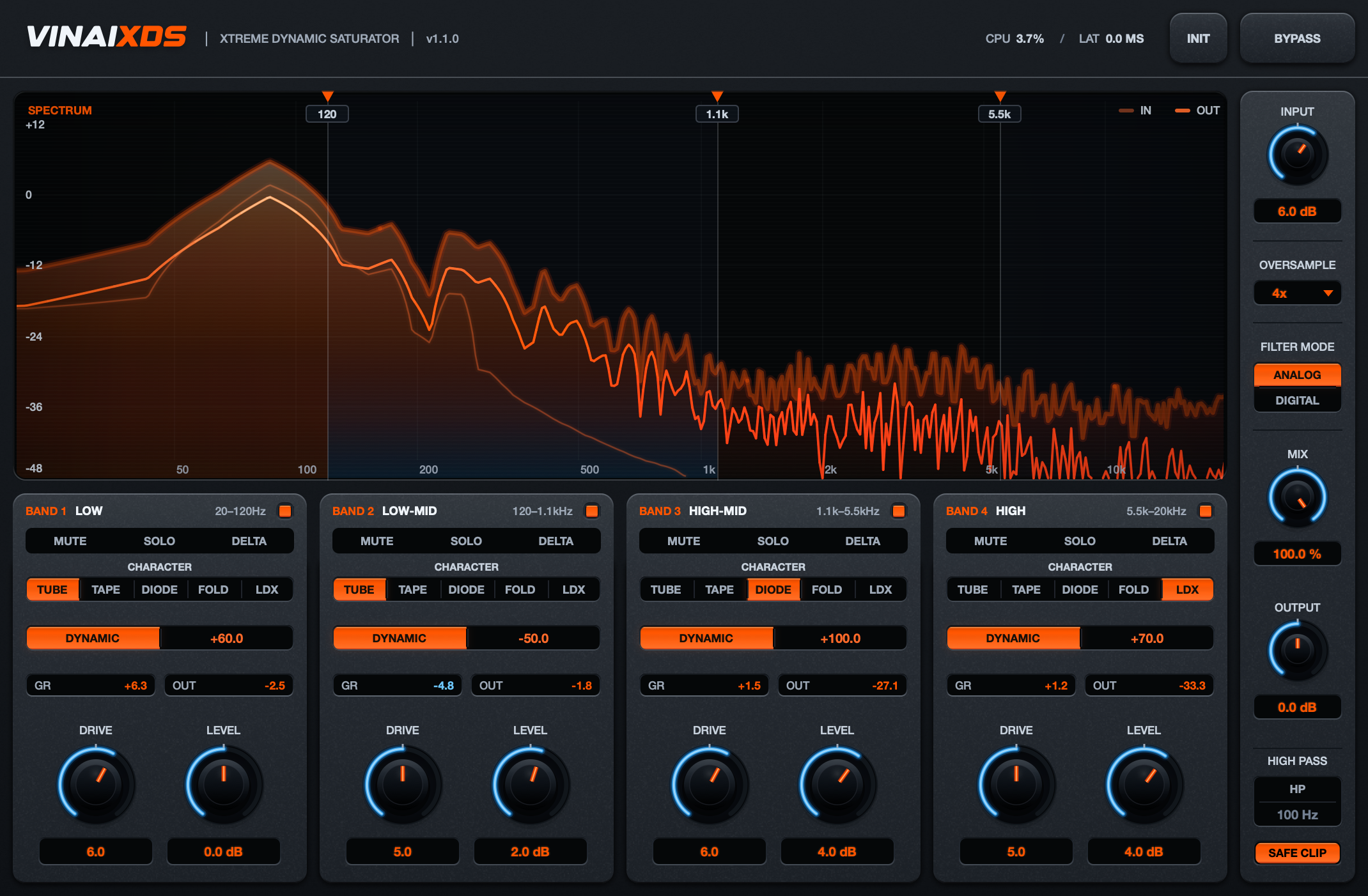Select TAPE character for Band 1
Image resolution: width=1368 pixels, height=896 pixels.
[106, 589]
